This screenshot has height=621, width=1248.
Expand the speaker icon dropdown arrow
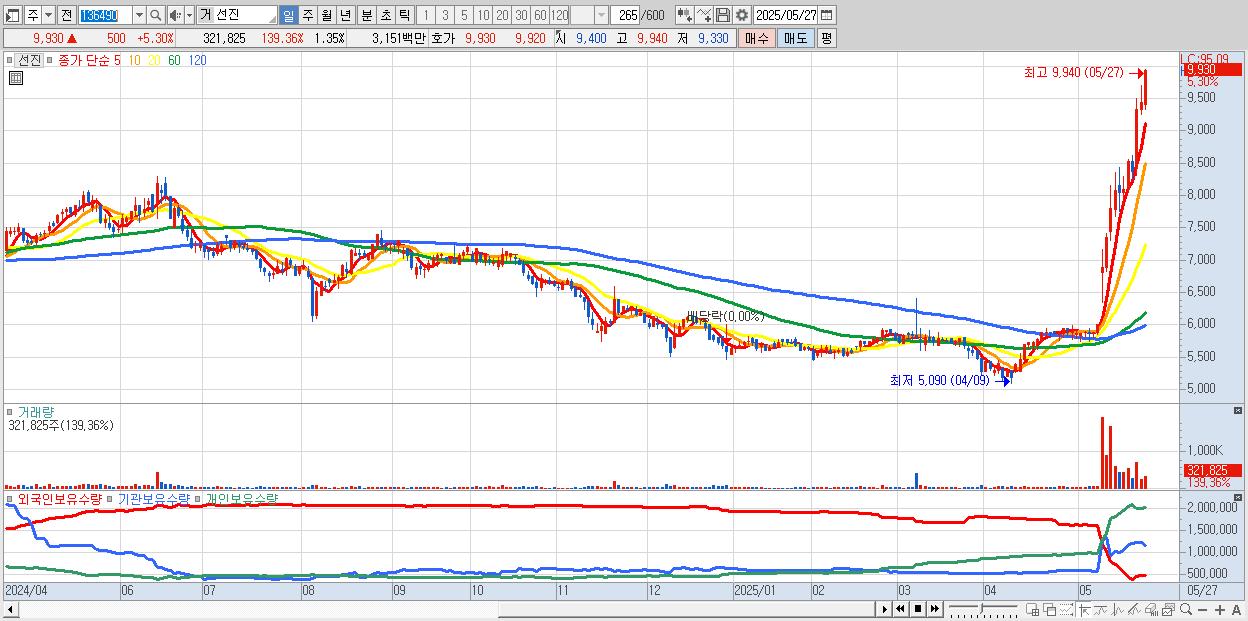(189, 15)
